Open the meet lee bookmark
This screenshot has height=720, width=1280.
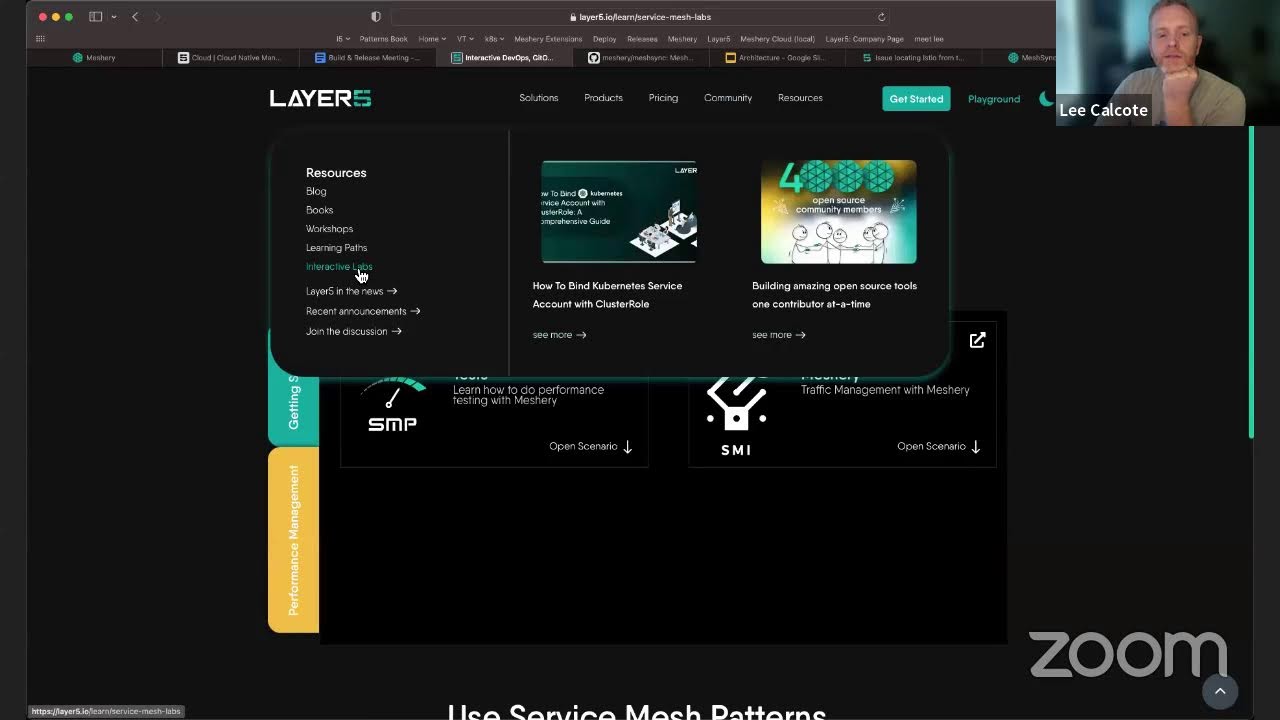(929, 39)
